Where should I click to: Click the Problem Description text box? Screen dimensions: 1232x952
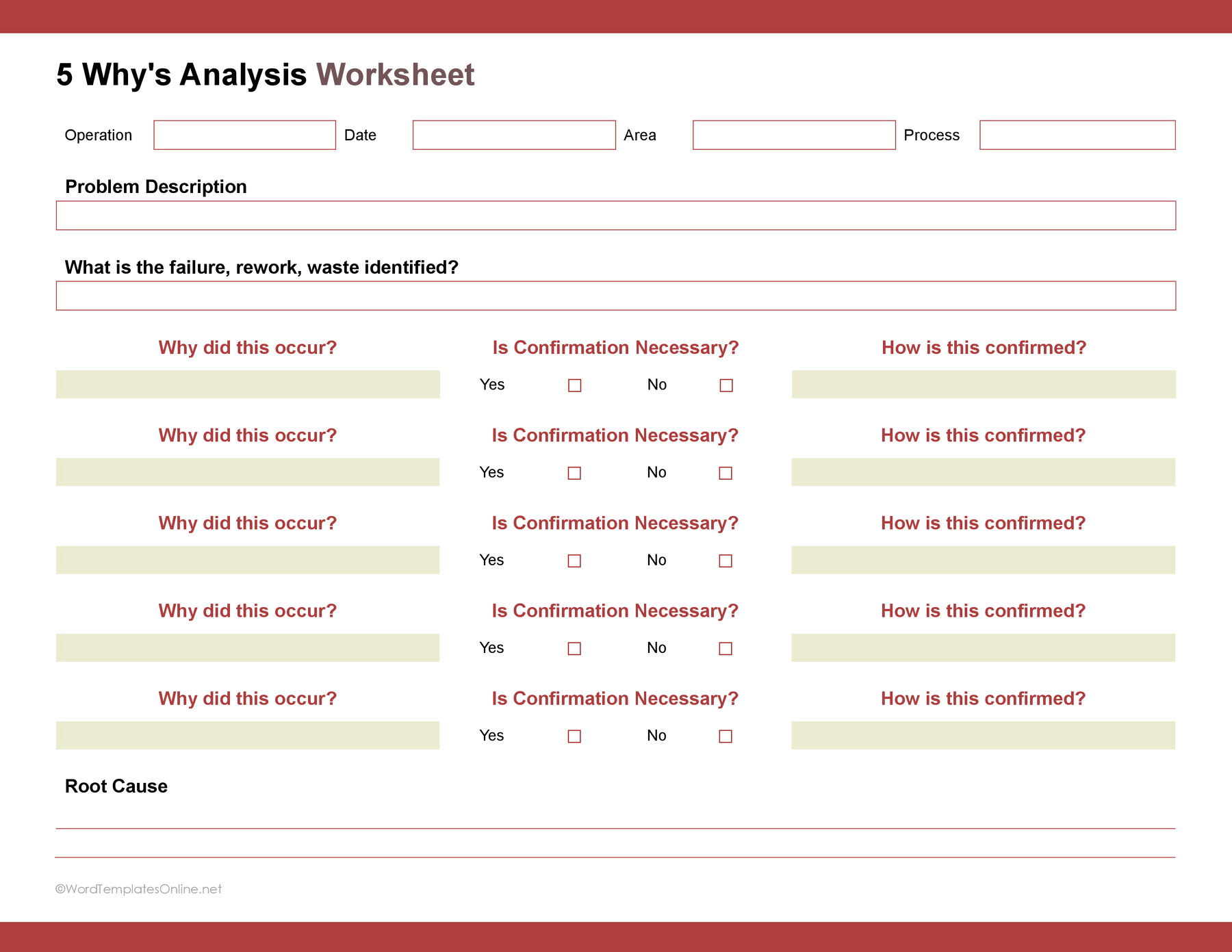click(616, 216)
